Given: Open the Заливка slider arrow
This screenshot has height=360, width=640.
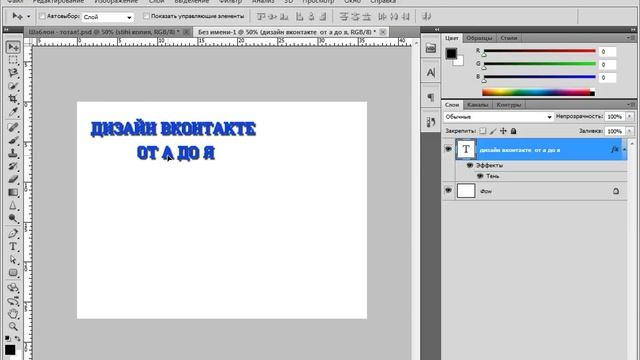Looking at the screenshot, I should [630, 131].
